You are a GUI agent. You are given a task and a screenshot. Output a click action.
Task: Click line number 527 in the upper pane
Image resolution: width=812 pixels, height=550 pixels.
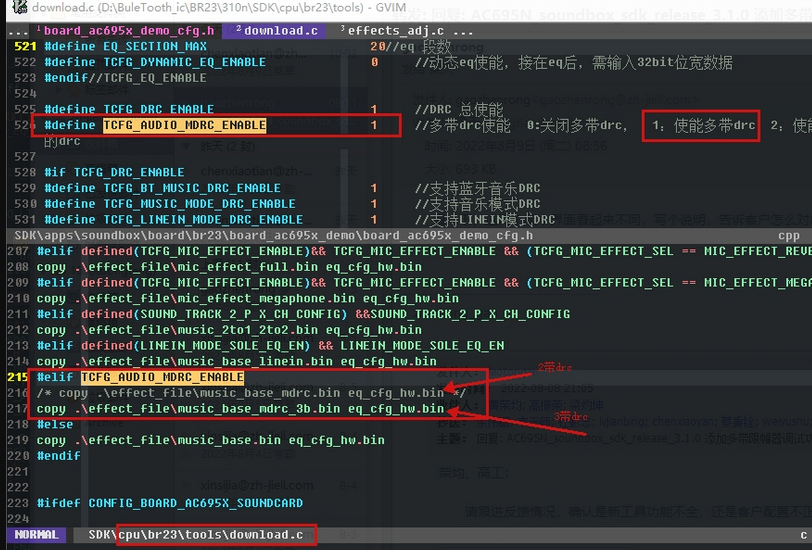25,156
